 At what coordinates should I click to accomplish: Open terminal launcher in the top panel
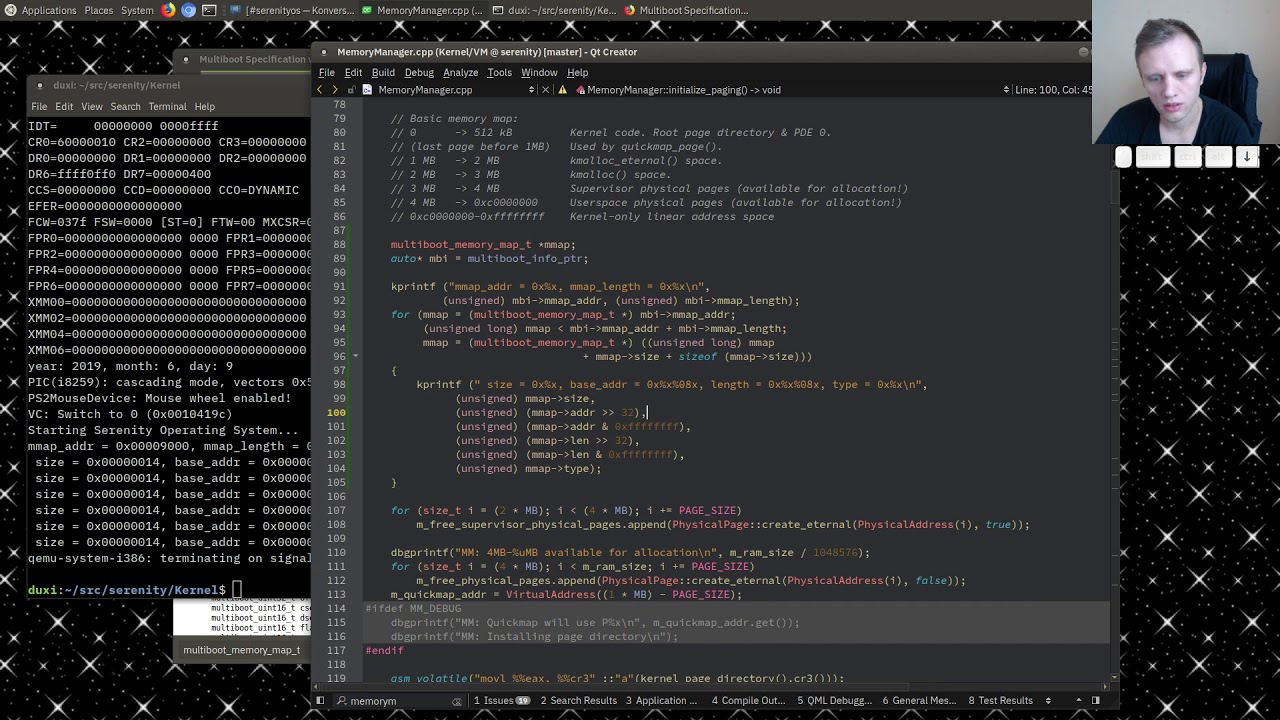pos(209,10)
